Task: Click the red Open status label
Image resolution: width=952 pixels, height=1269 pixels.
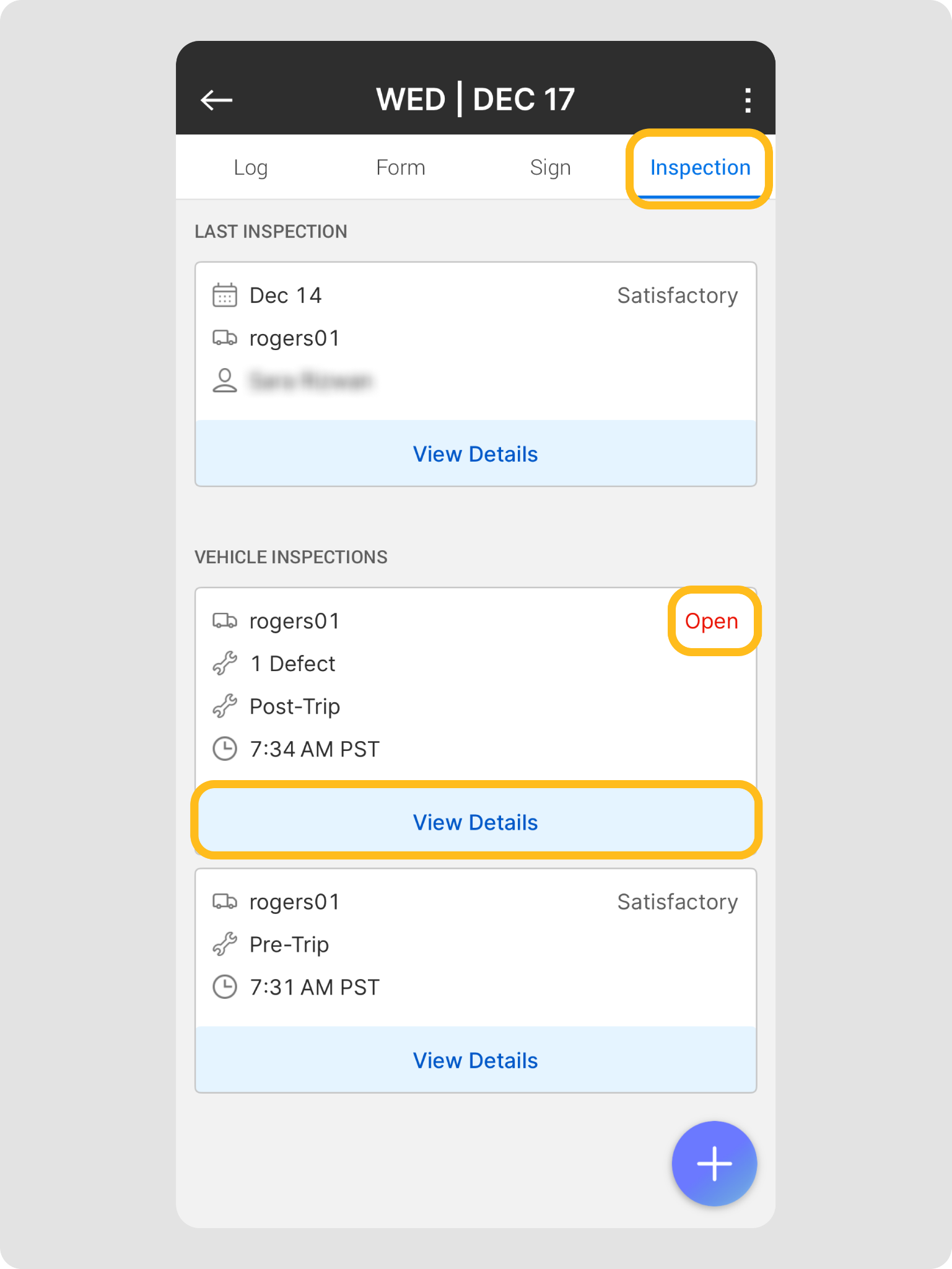Action: coord(711,621)
